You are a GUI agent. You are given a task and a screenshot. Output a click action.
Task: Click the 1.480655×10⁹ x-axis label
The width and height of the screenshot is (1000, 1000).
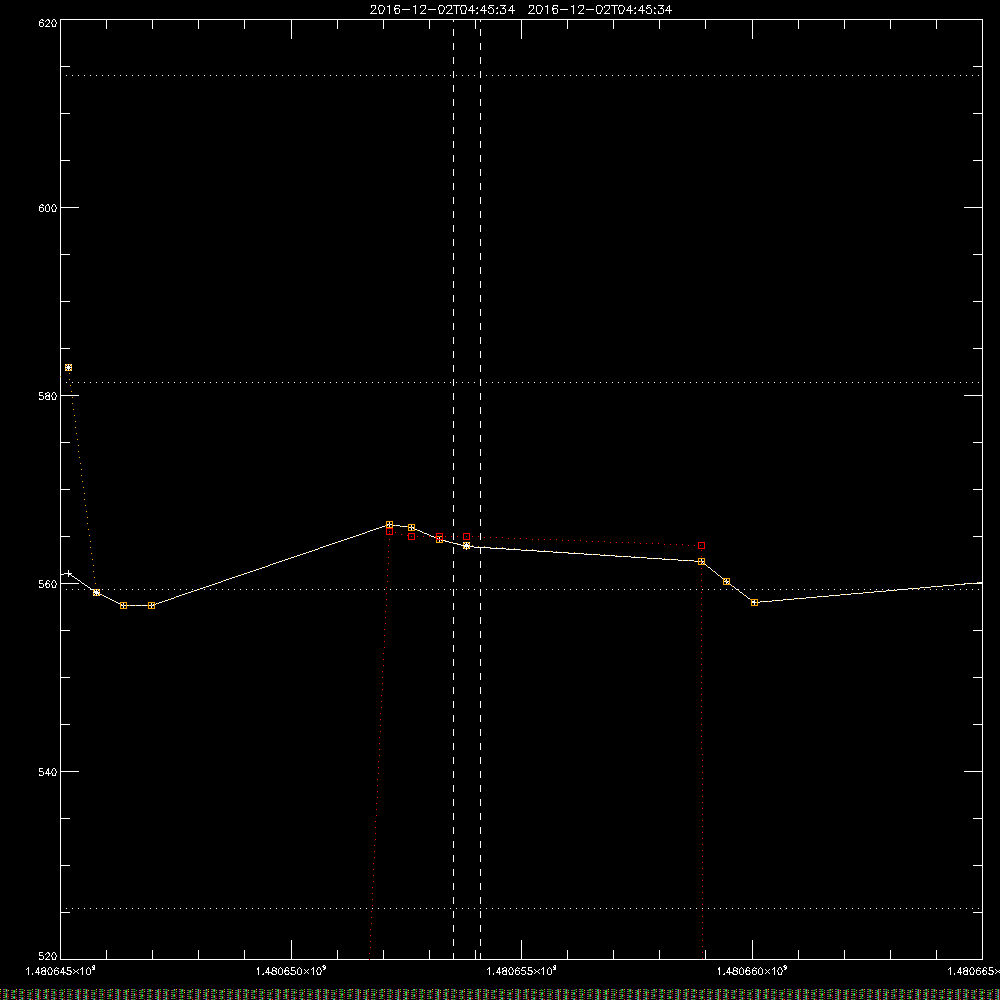[521, 971]
